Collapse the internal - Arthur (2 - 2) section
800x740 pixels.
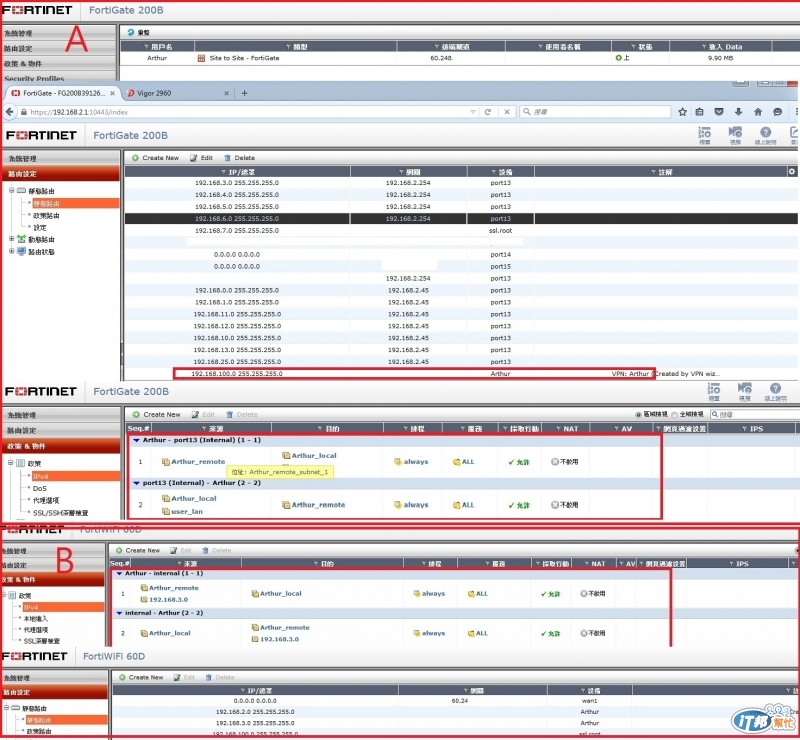pos(119,613)
